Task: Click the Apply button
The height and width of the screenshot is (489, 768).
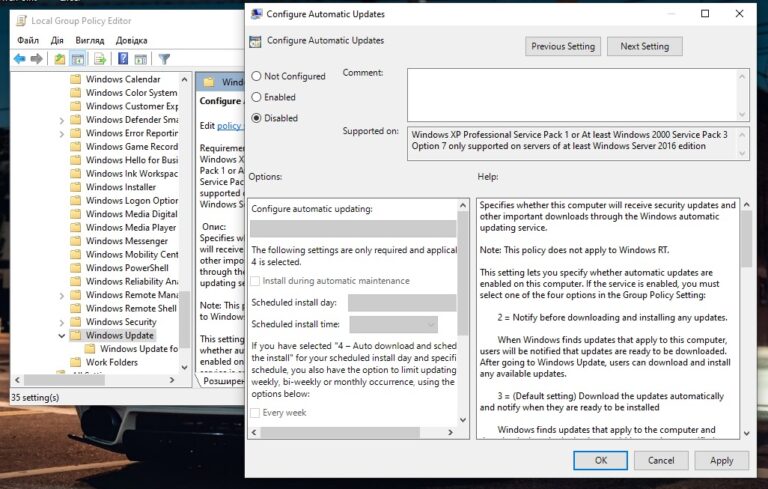Action: click(721, 460)
